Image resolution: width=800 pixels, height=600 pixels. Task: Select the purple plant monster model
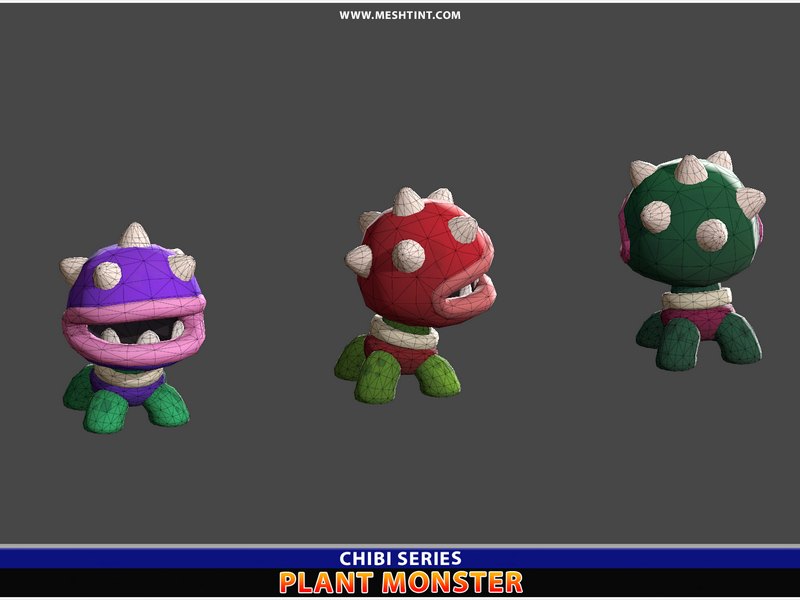coord(134,328)
